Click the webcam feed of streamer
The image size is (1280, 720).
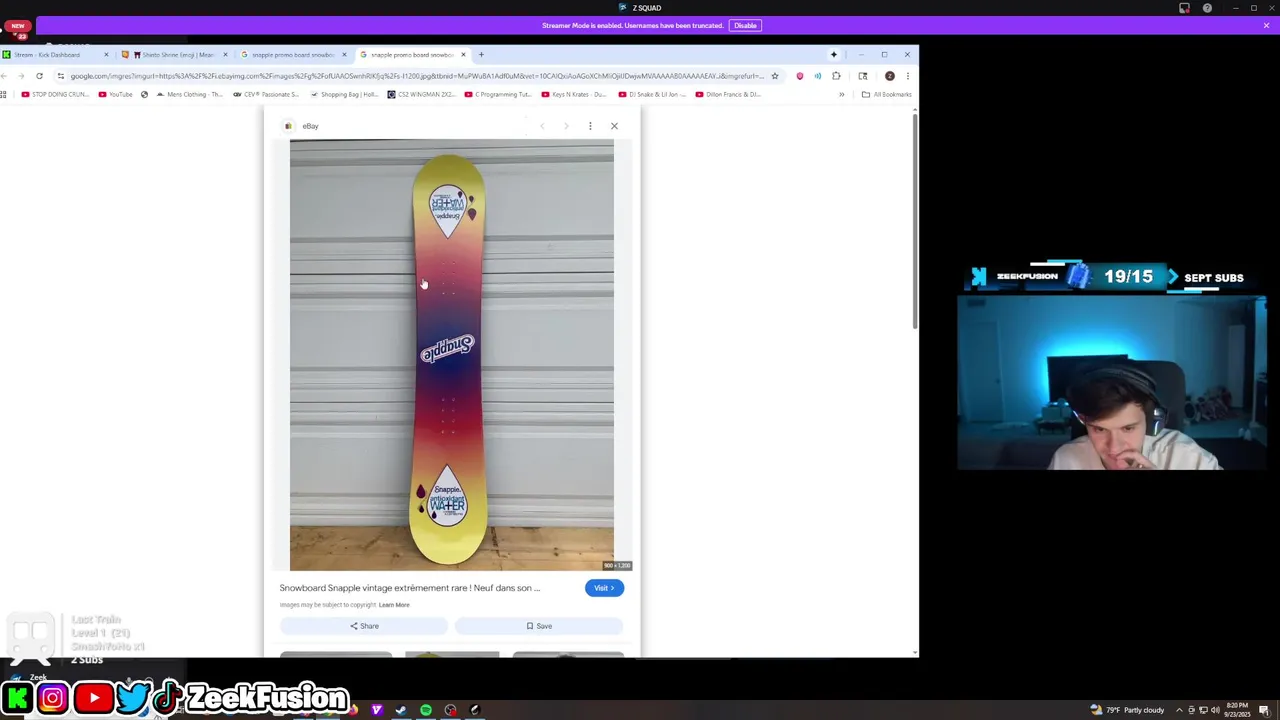point(1112,382)
